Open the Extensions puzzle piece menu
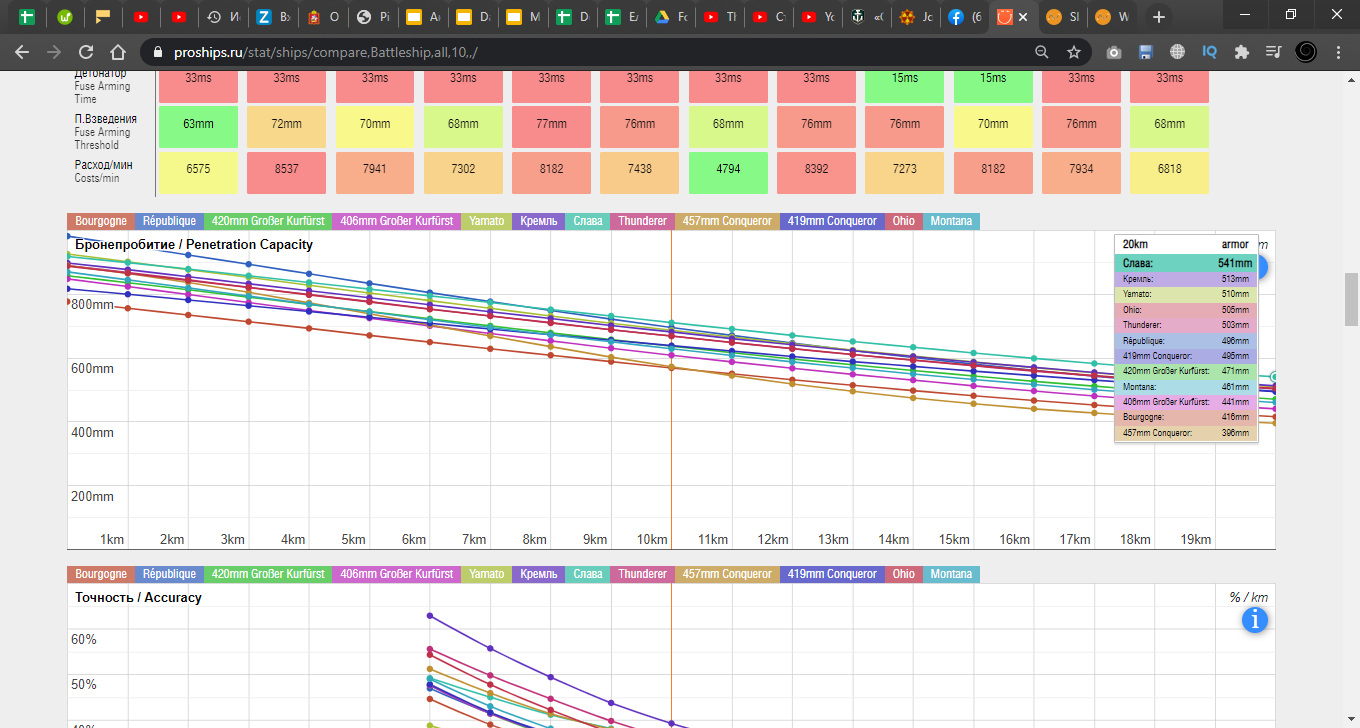The image size is (1360, 728). tap(1241, 52)
